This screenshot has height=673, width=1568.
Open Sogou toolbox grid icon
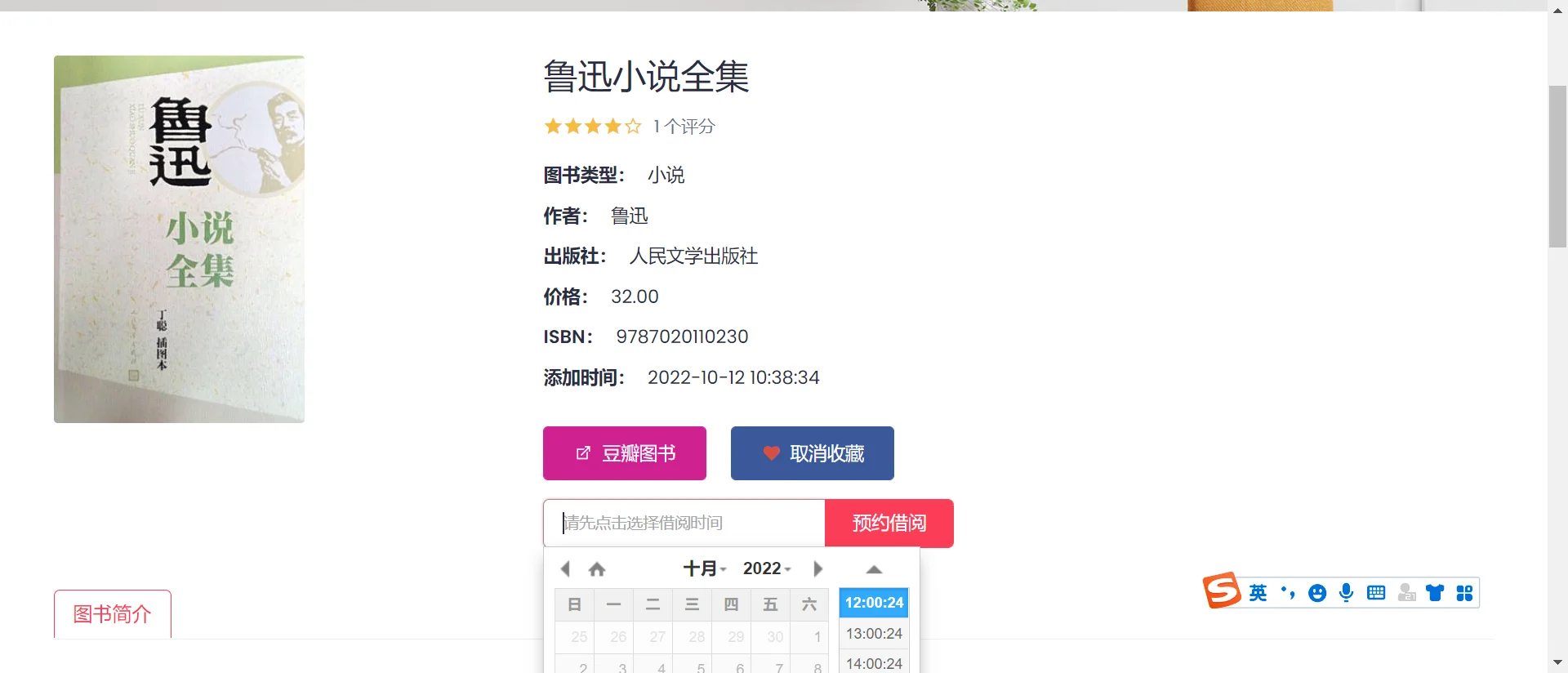(x=1464, y=593)
